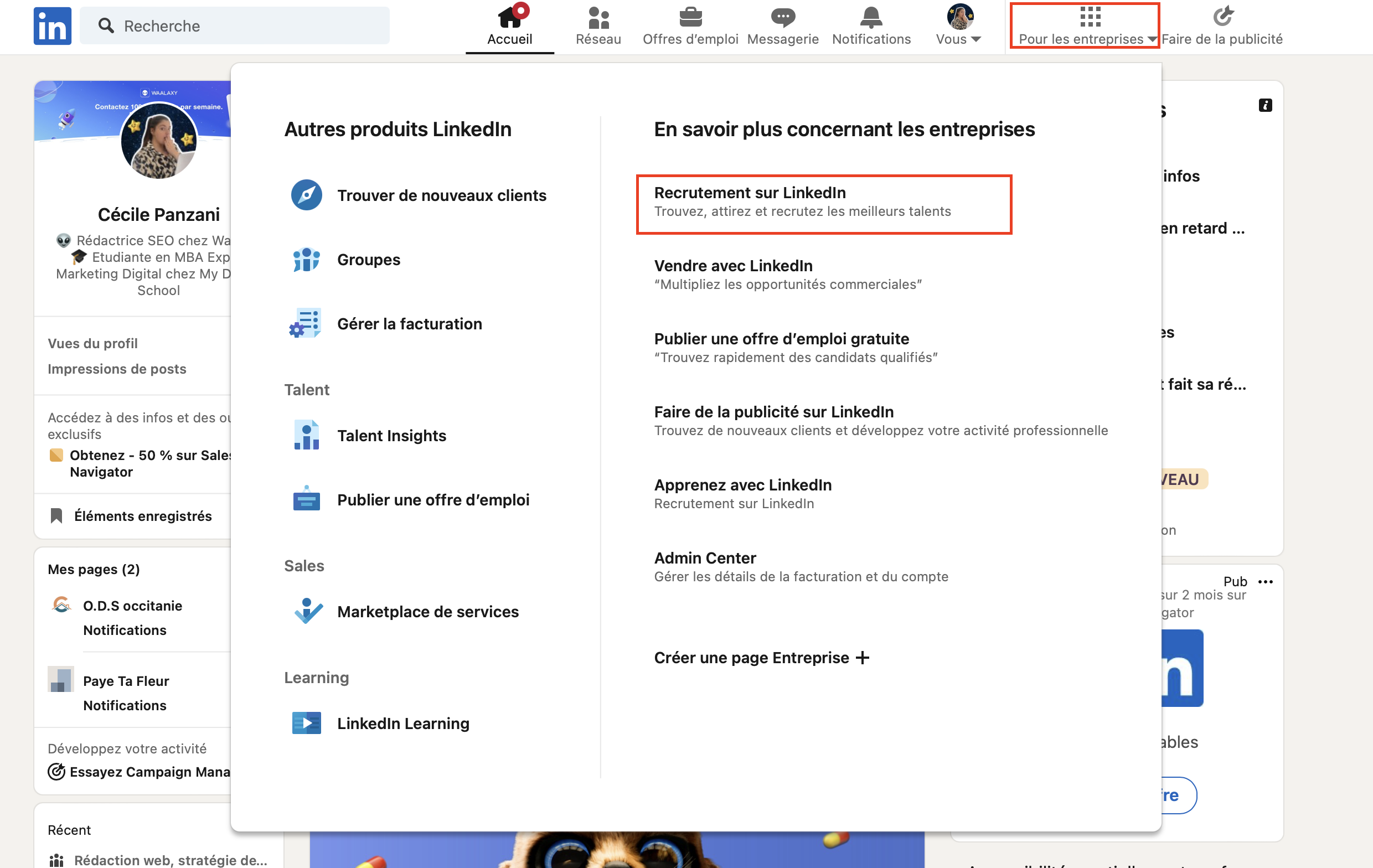Select Talent Insights menu item
The width and height of the screenshot is (1373, 868).
[x=392, y=435]
